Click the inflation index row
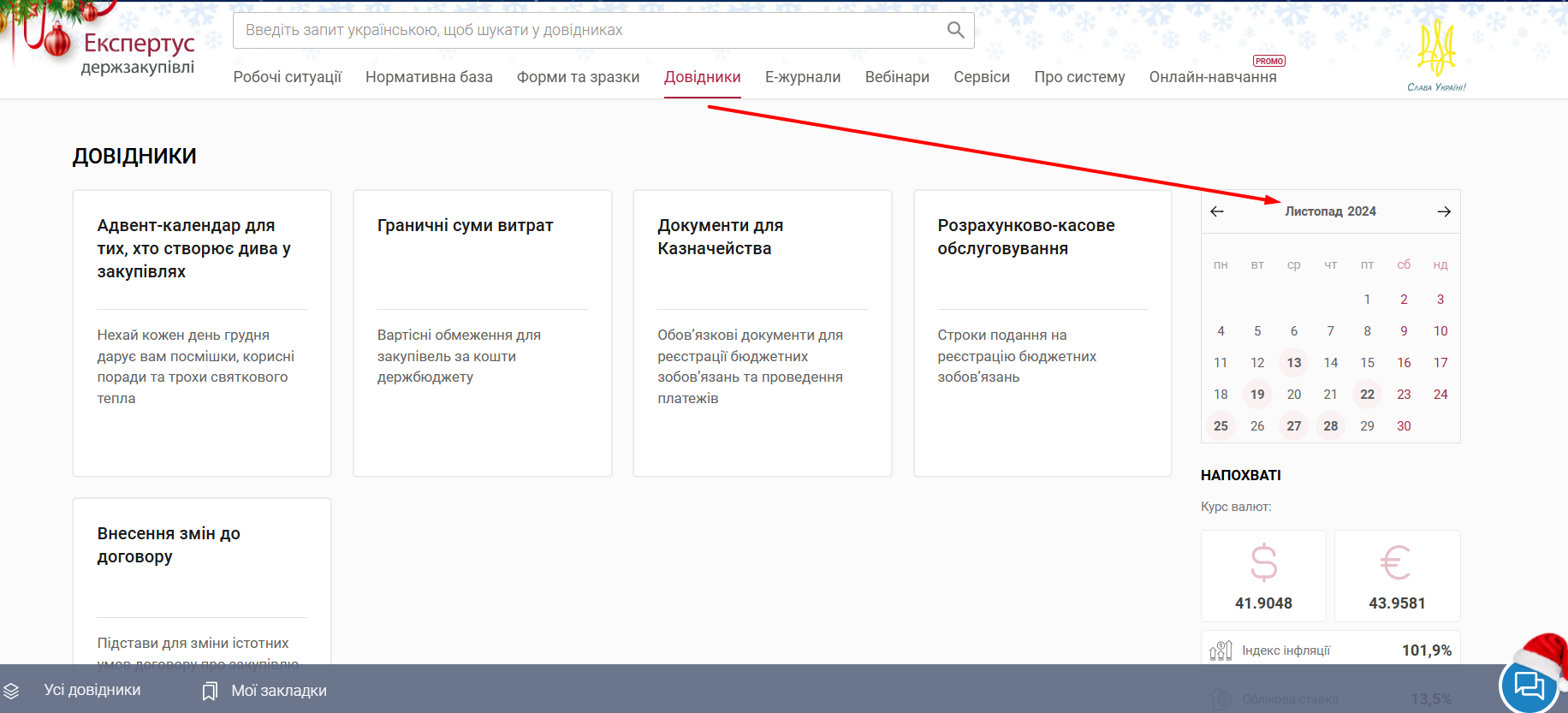1568x713 pixels. [x=1330, y=651]
